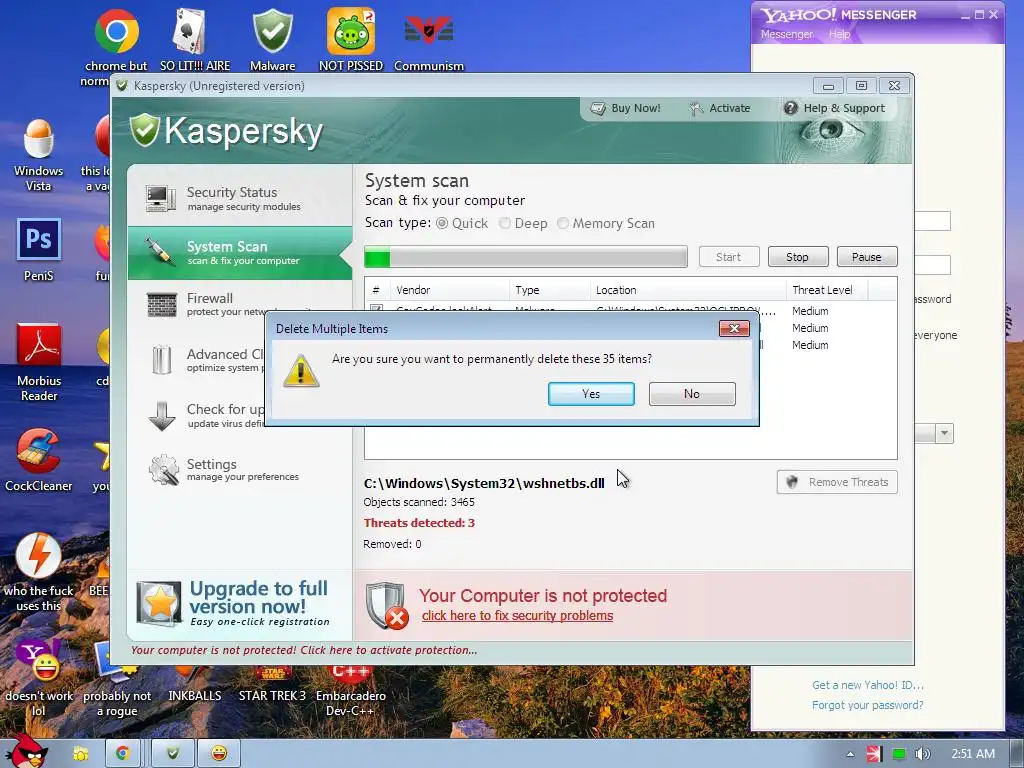The image size is (1024, 768).
Task: Click the star upgrade icon
Action: (x=159, y=603)
